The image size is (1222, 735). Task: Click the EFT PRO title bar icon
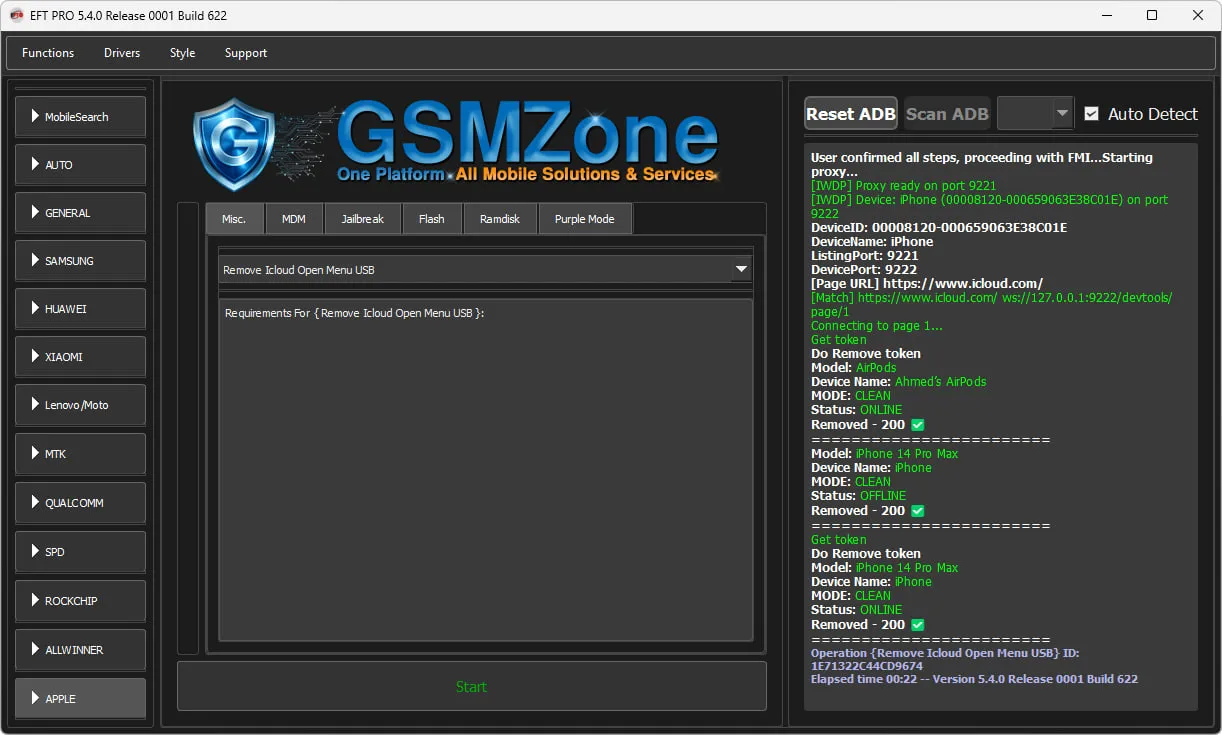[x=16, y=15]
